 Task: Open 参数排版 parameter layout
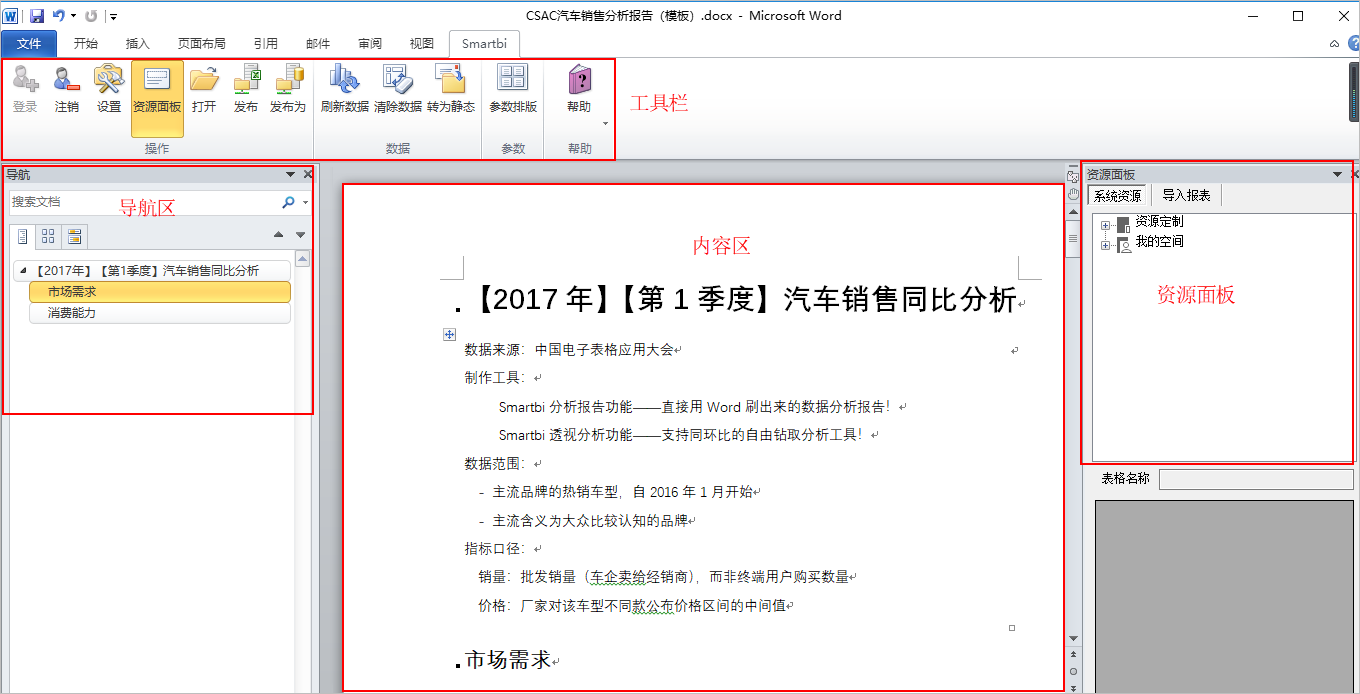point(513,89)
